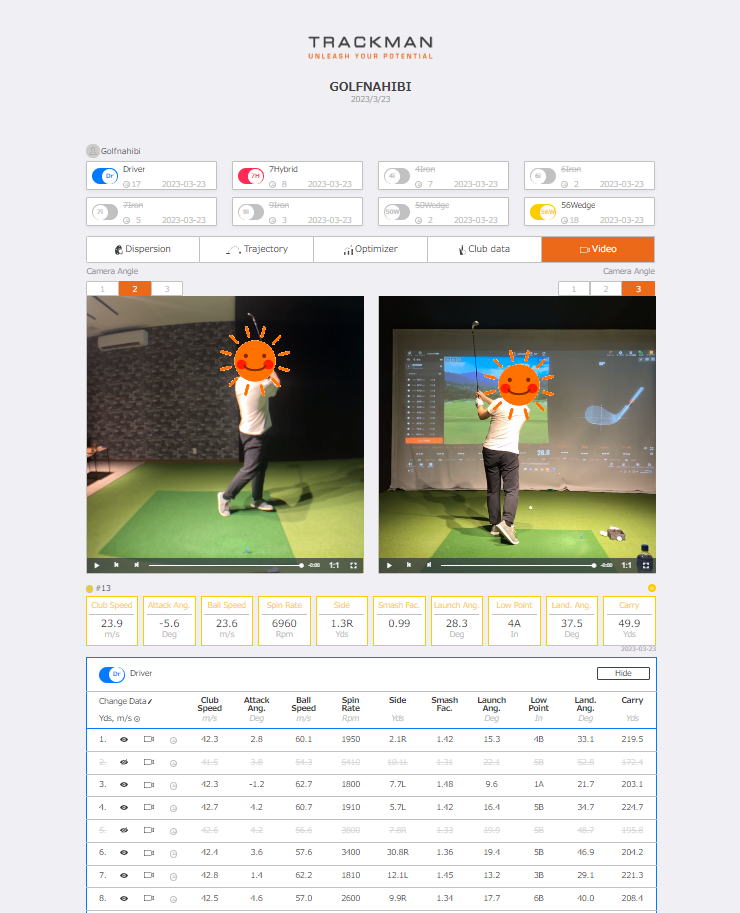Step forward one frame in left video
The width and height of the screenshot is (740, 913).
[136, 565]
